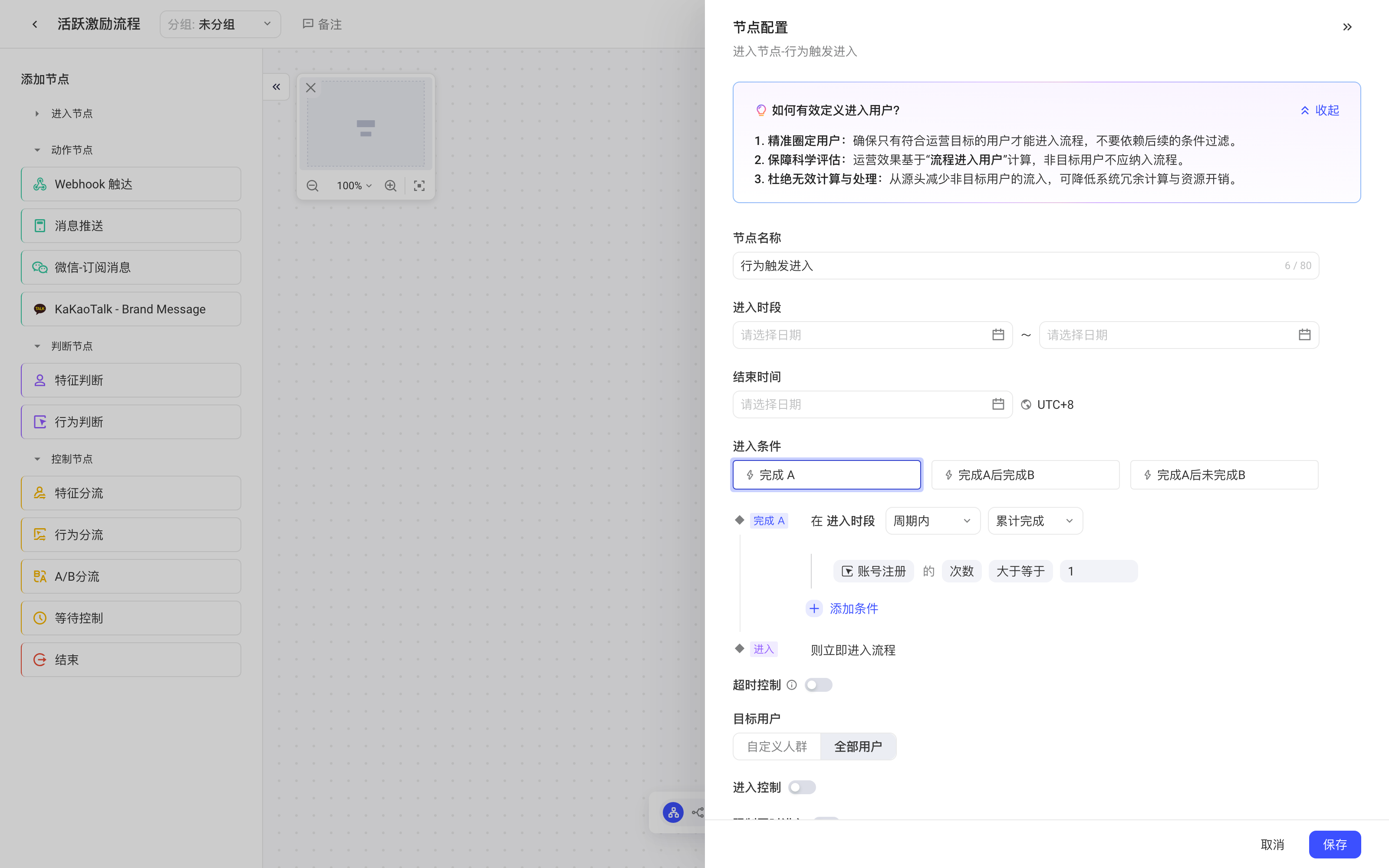
Task: Click the fit-to-screen icon in minimap toolbar
Action: [x=419, y=185]
